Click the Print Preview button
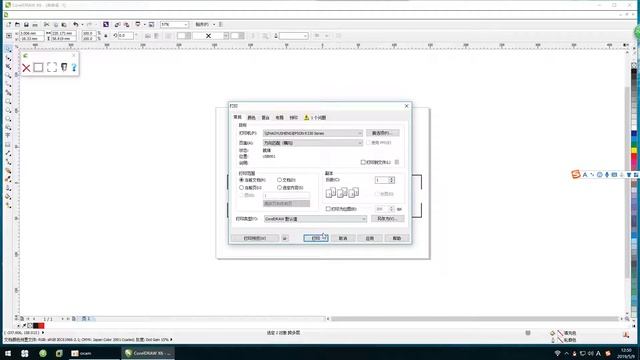This screenshot has height=360, width=640. point(255,238)
